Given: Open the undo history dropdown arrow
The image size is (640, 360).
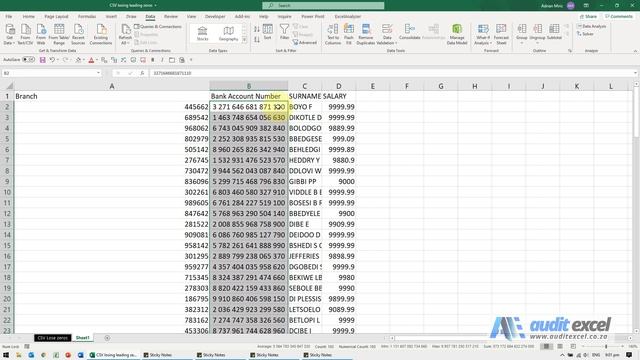Looking at the screenshot, I should coord(58,60).
